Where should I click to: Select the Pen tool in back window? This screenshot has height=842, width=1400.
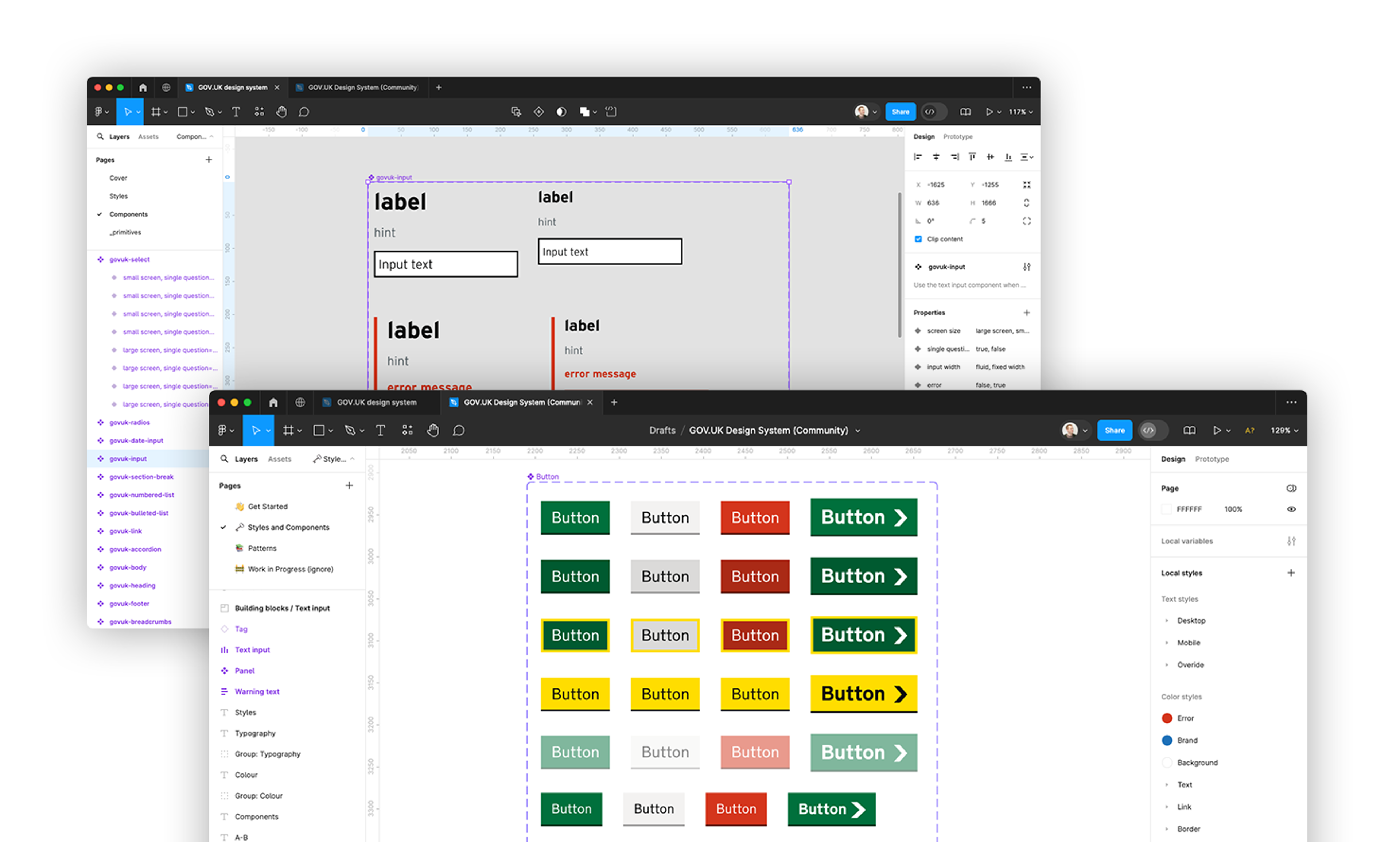209,112
